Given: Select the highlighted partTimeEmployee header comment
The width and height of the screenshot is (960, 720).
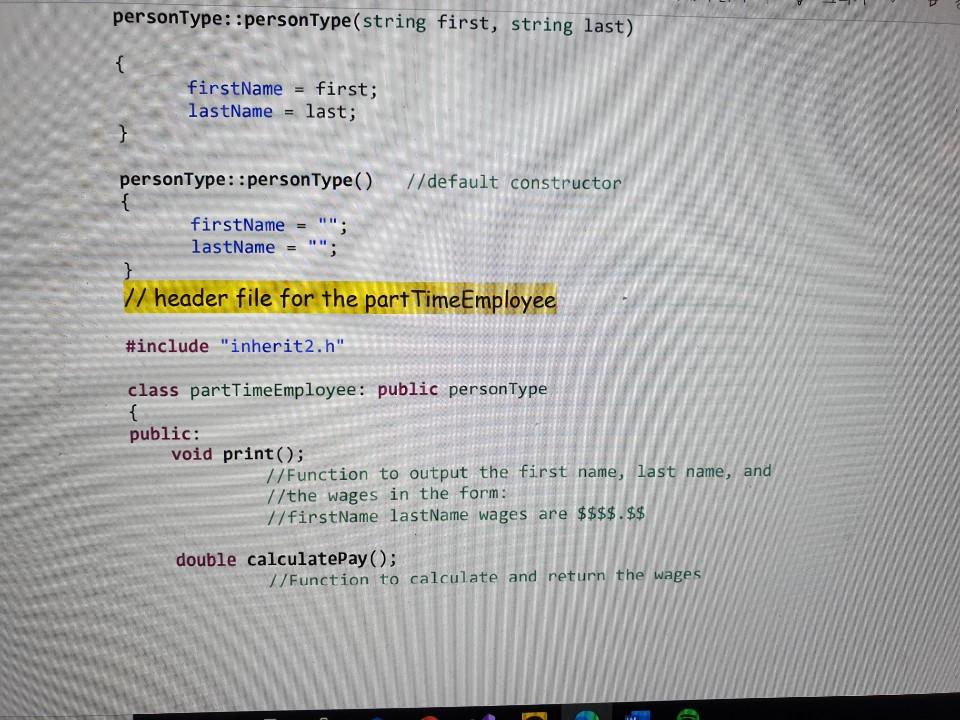Looking at the screenshot, I should pyautogui.click(x=340, y=299).
